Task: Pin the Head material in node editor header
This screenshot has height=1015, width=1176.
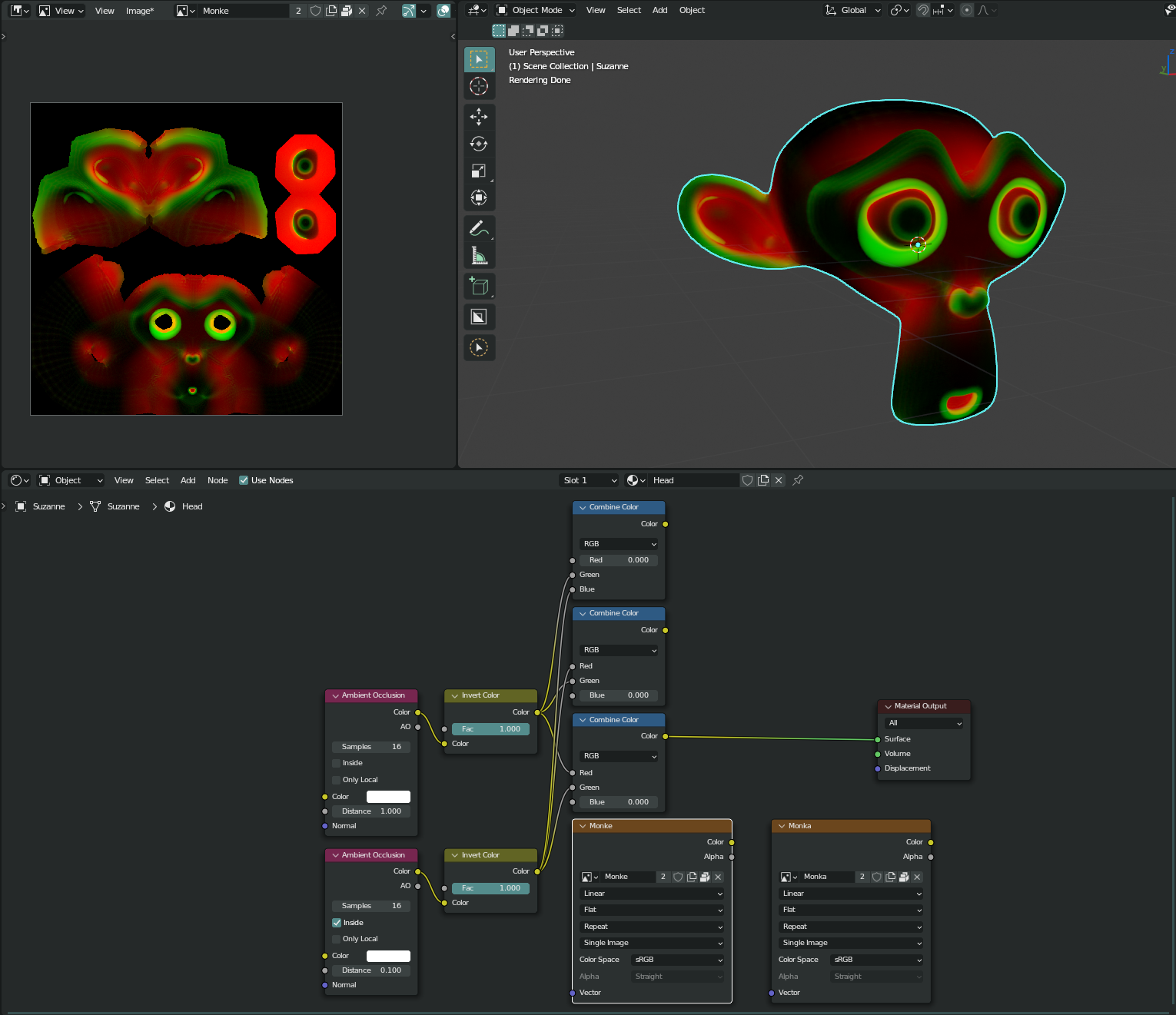Action: (x=798, y=480)
